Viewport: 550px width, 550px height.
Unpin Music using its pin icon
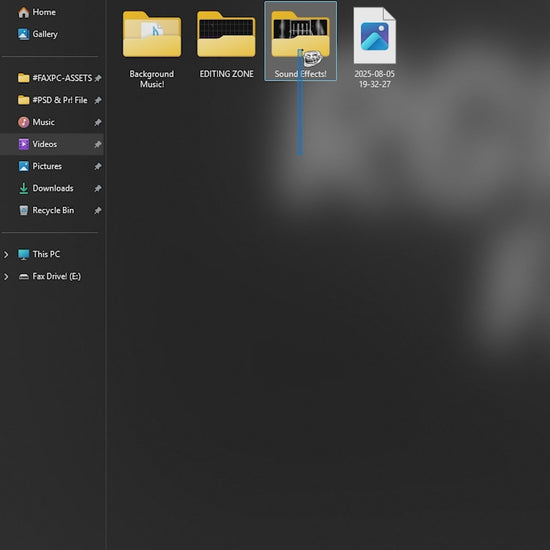(x=98, y=122)
